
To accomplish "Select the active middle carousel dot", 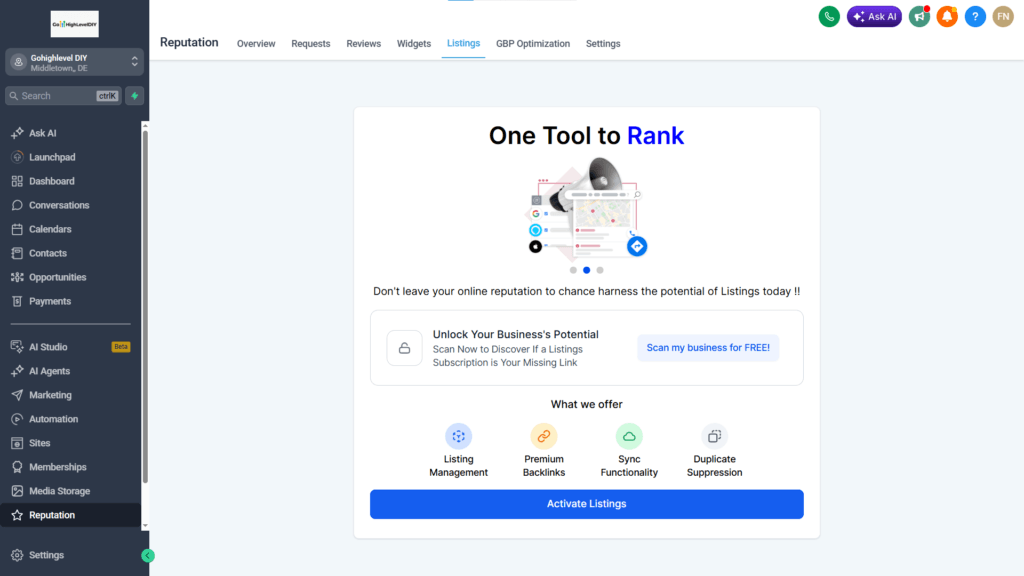I will click(x=586, y=270).
